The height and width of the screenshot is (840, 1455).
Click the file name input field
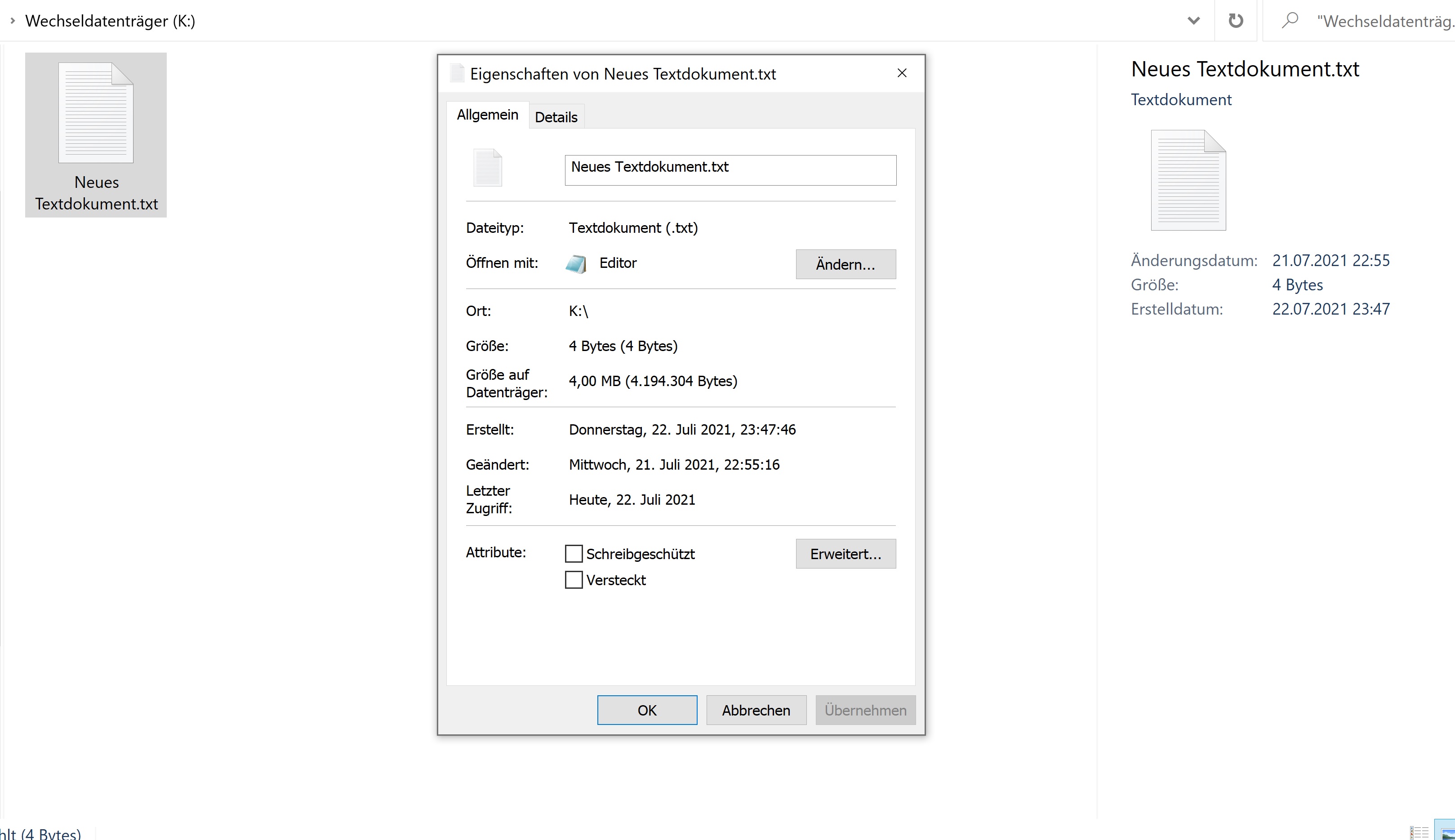[x=730, y=170]
